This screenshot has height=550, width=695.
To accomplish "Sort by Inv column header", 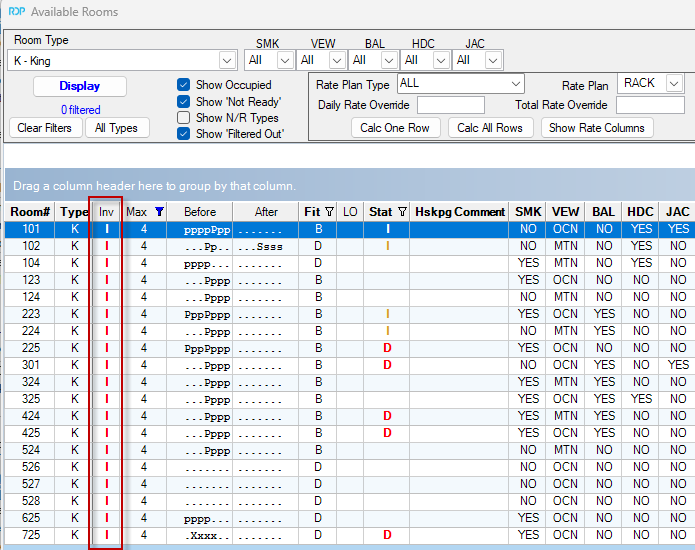I will pos(106,212).
